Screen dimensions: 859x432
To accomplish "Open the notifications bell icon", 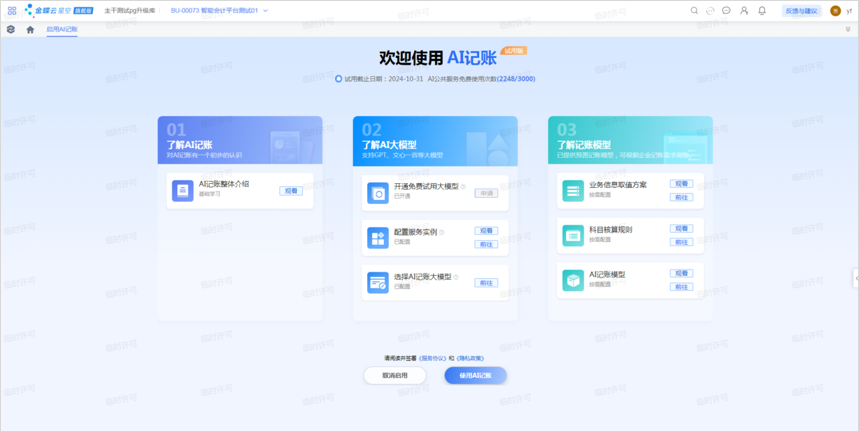I will (x=762, y=10).
